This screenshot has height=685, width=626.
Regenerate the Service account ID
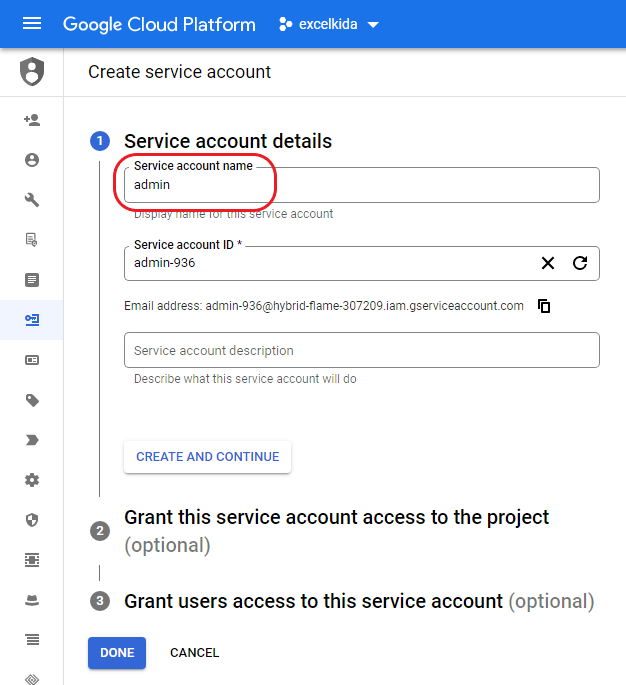(x=580, y=263)
